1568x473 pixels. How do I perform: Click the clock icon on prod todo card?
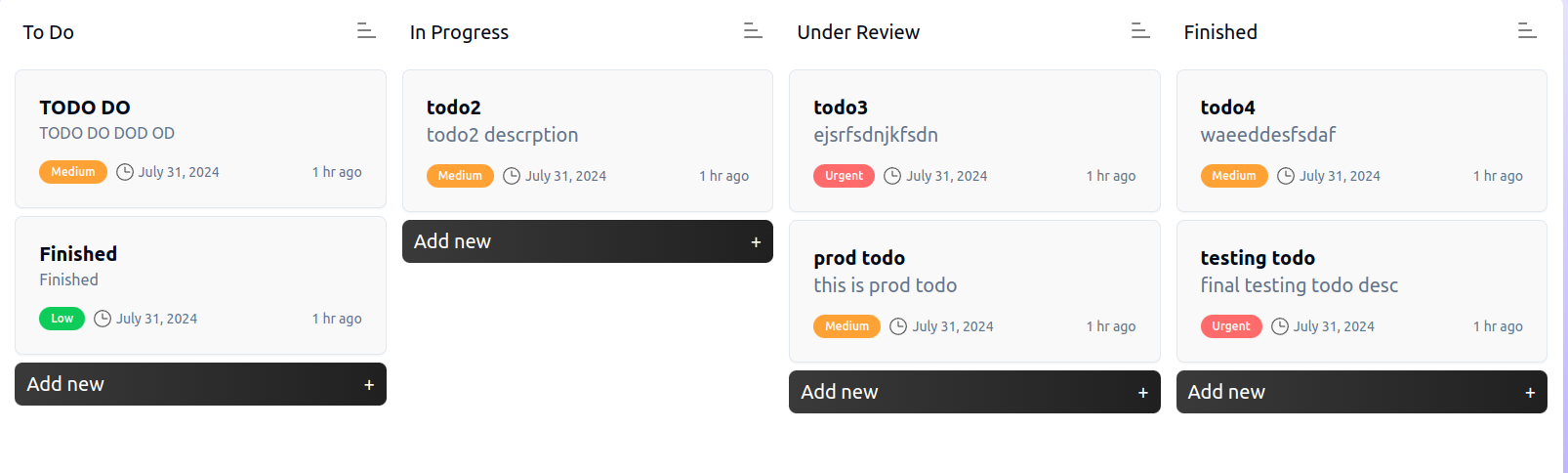click(x=898, y=326)
